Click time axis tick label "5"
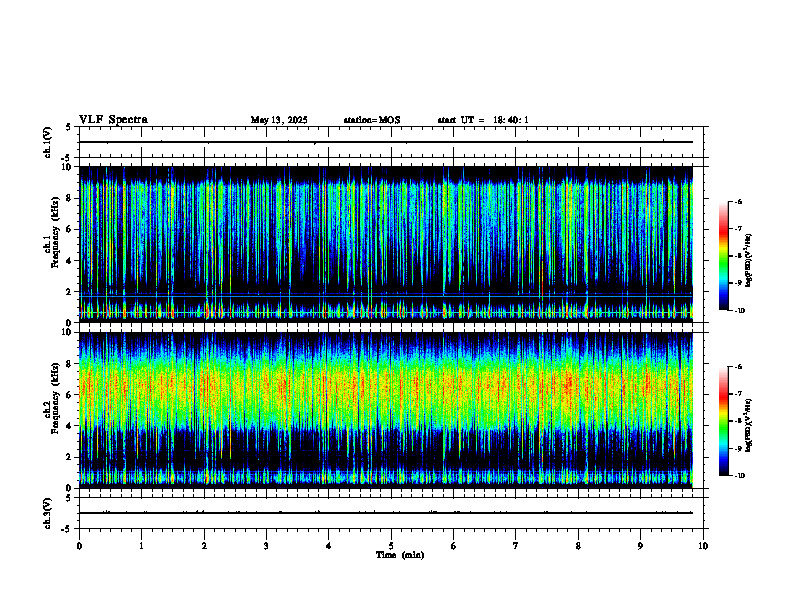 click(391, 546)
